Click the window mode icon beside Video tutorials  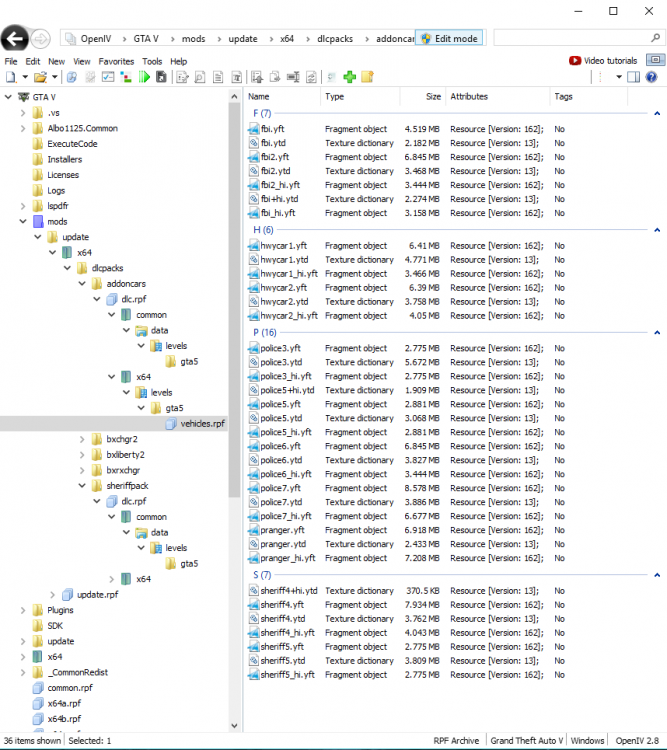(656, 60)
